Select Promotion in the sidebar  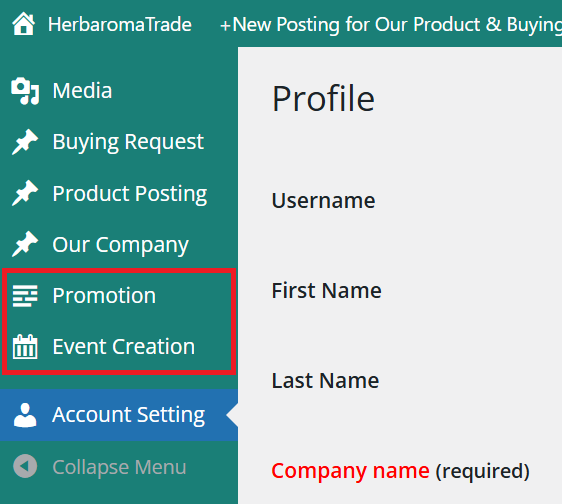[104, 296]
